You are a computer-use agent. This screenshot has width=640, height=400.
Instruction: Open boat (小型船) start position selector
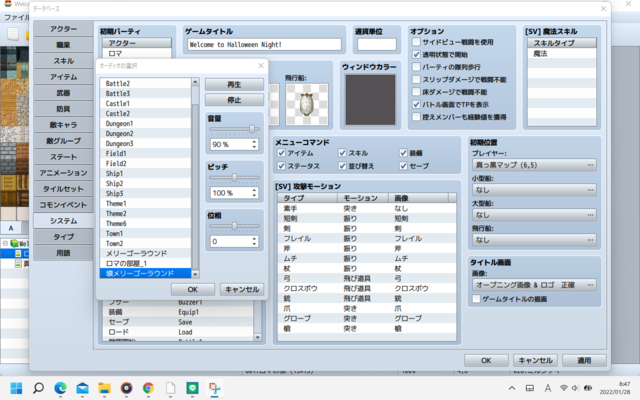[x=534, y=190]
